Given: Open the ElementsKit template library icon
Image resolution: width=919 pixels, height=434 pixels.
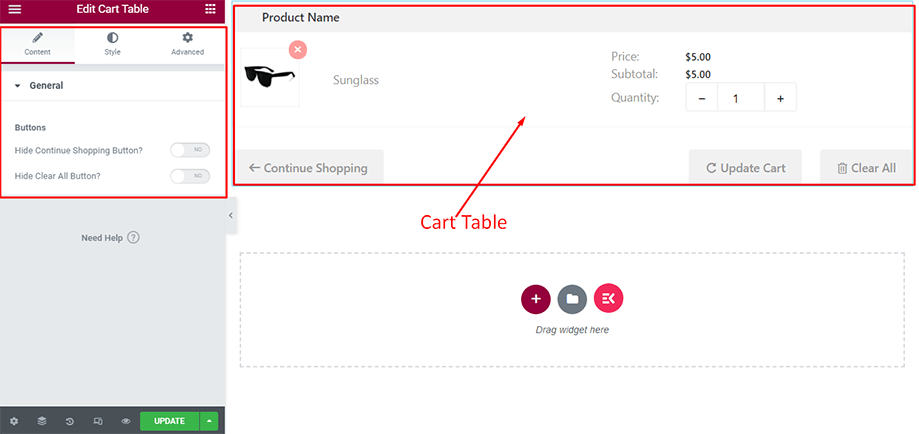Looking at the screenshot, I should pyautogui.click(x=608, y=298).
